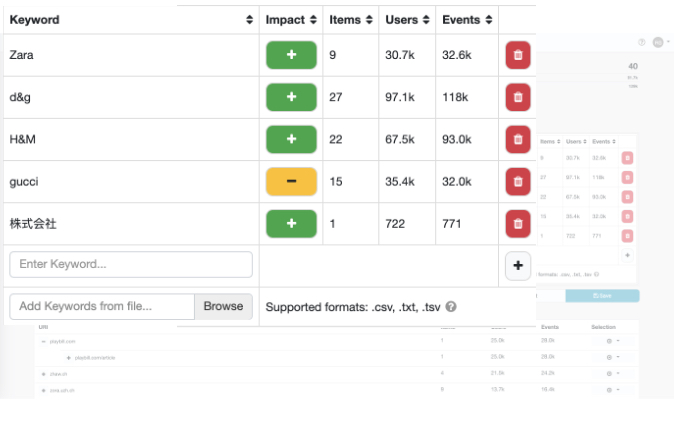Delete the H&M keyword with its trash icon
This screenshot has width=674, height=432.
tap(518, 139)
